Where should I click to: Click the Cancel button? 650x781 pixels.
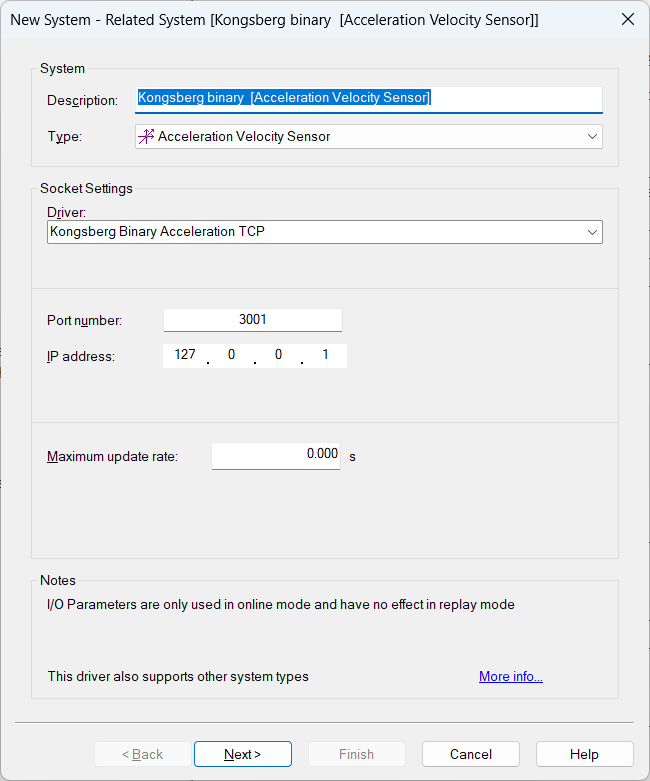471,754
